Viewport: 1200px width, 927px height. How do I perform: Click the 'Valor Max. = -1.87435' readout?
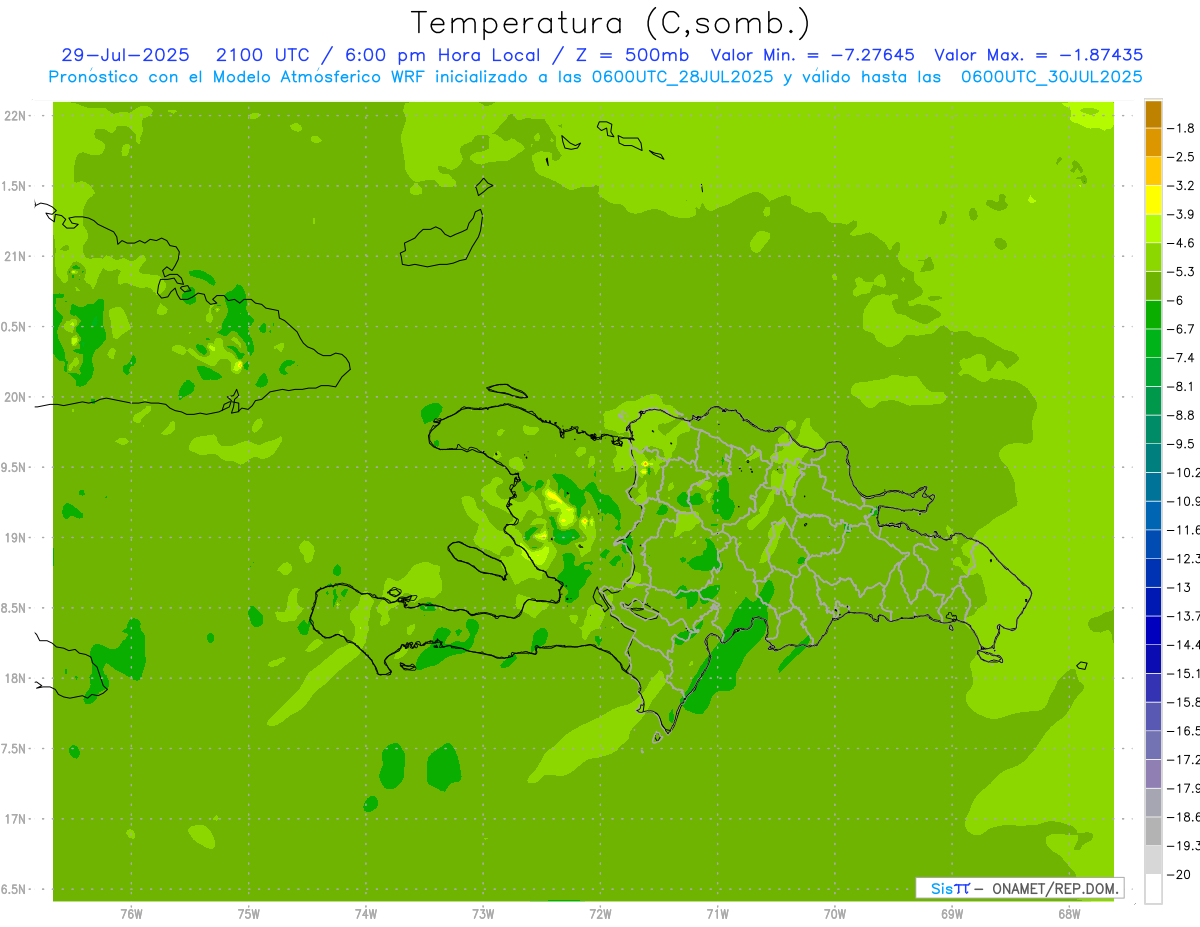pyautogui.click(x=1038, y=55)
